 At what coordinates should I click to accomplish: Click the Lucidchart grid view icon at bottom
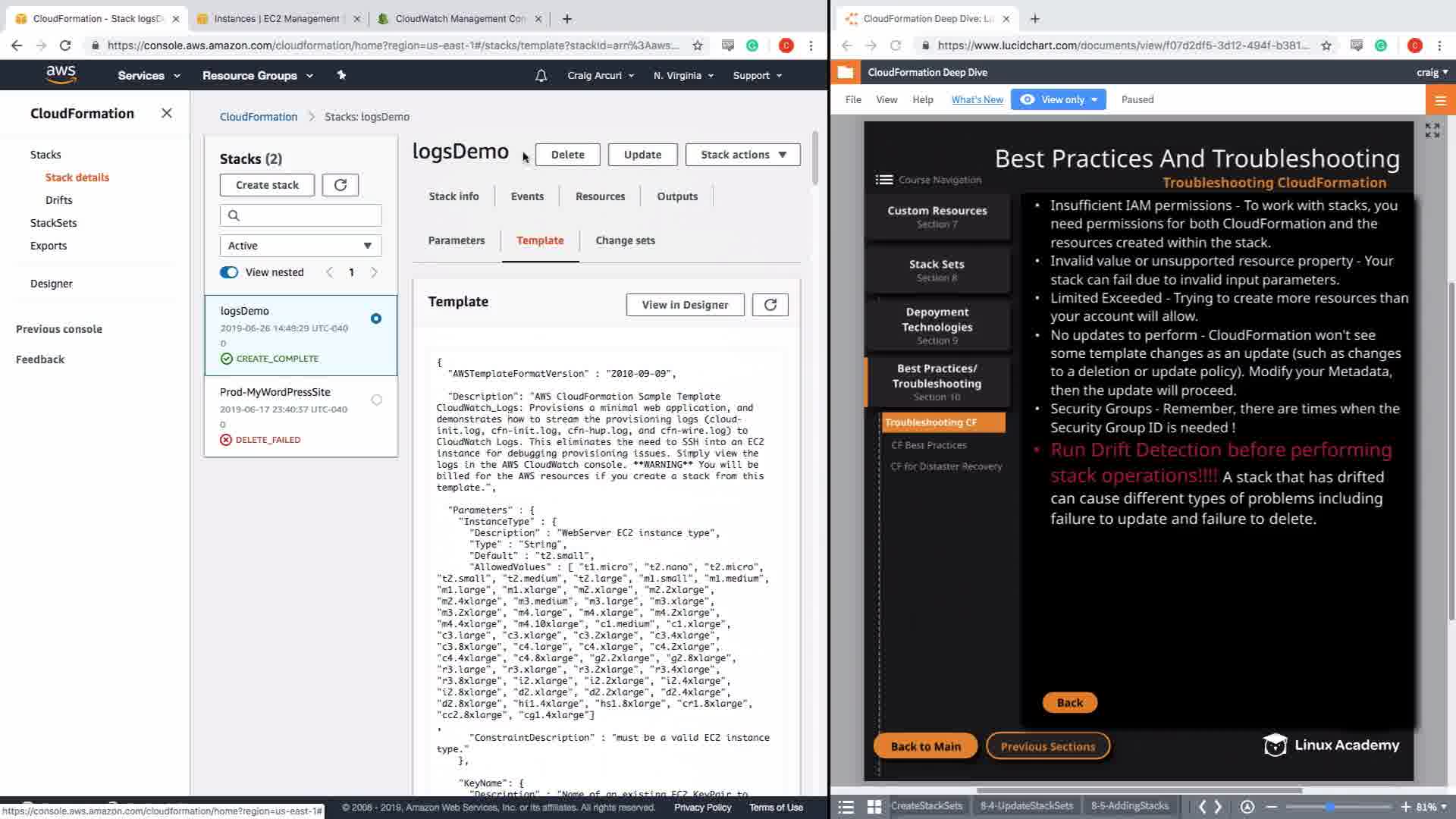coord(874,807)
